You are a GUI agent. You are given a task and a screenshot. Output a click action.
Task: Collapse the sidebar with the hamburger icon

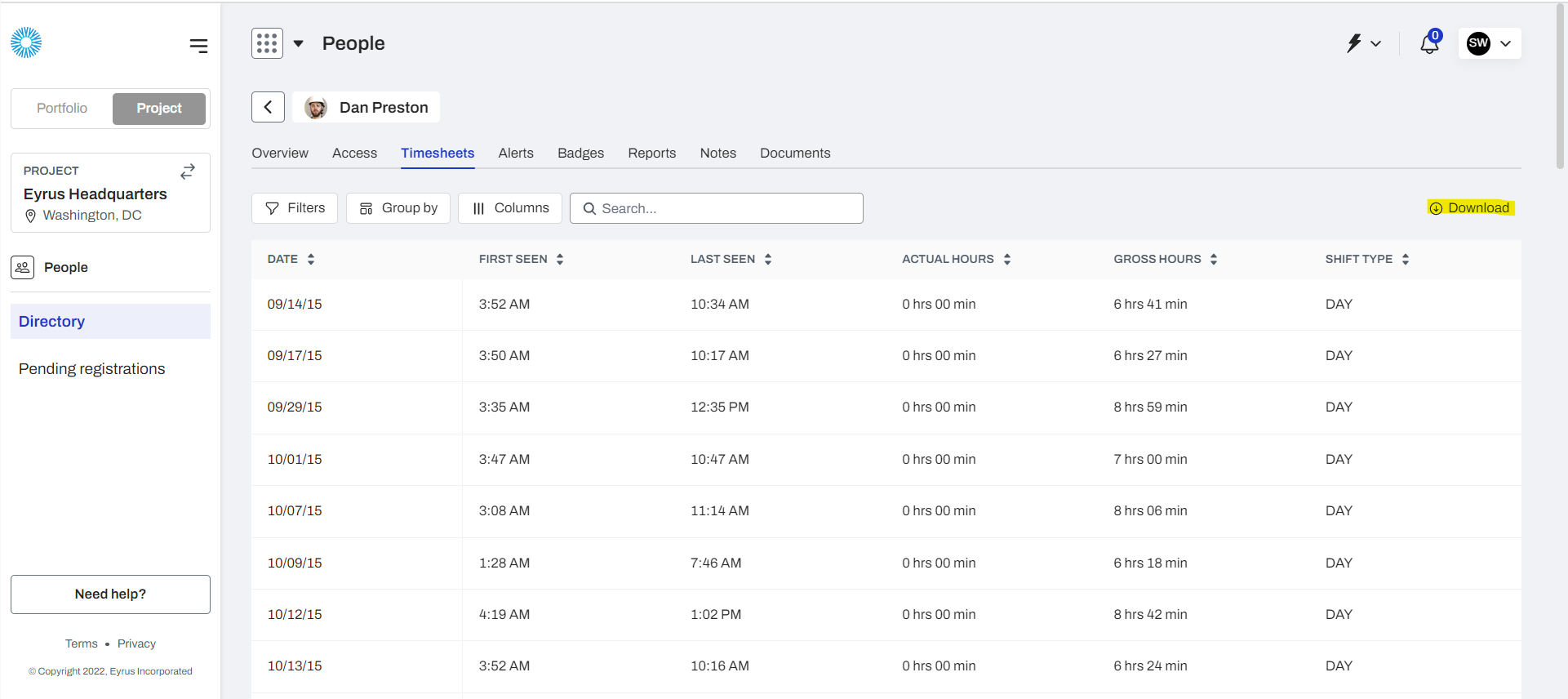tap(198, 46)
